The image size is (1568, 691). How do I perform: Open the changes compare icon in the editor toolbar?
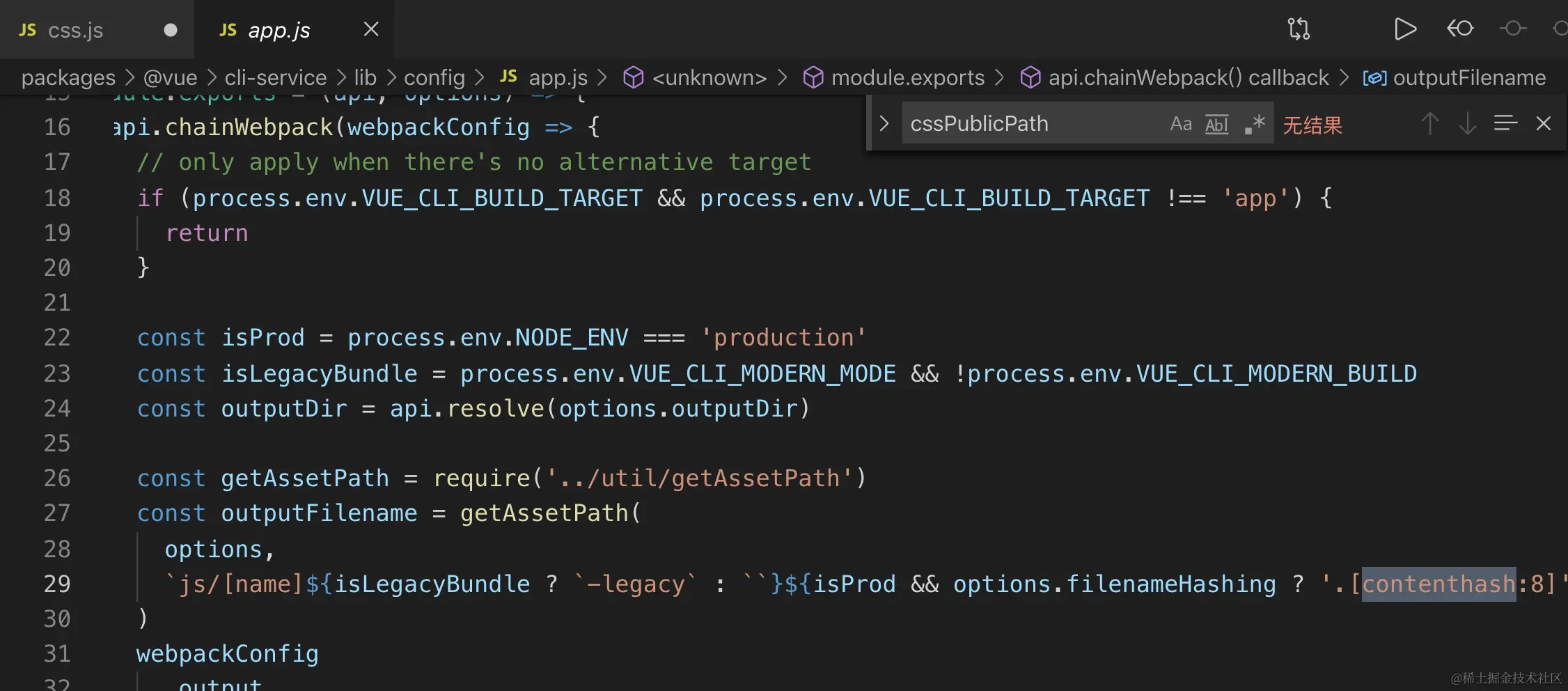coord(1299,29)
